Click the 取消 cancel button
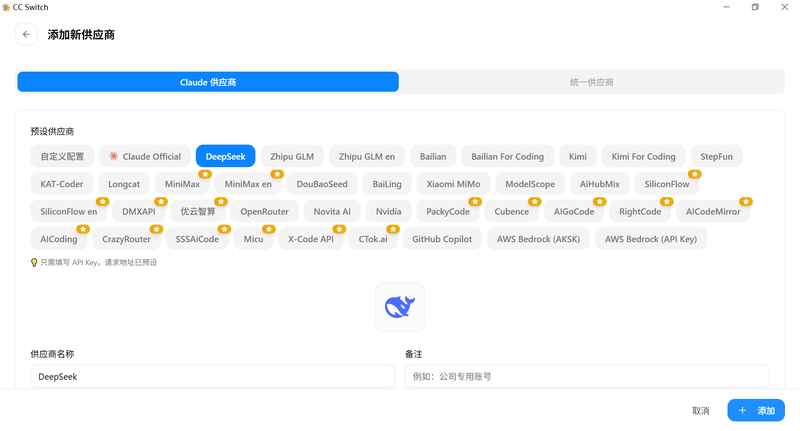 (701, 411)
